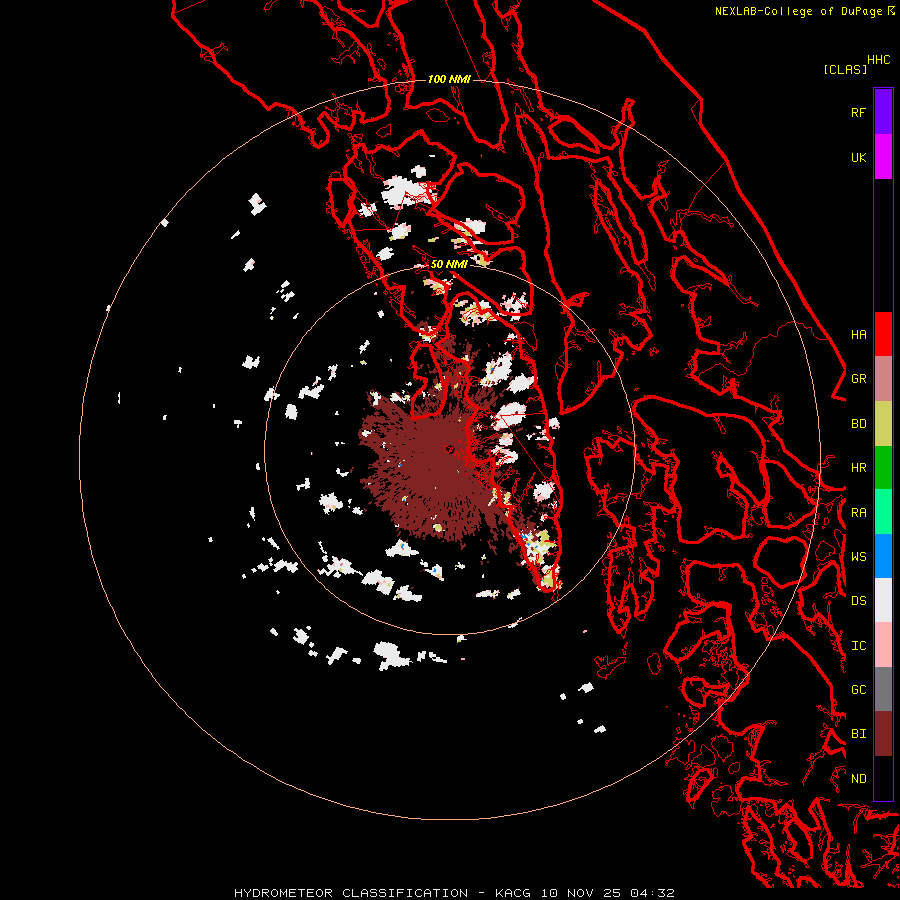900x900 pixels.
Task: Click the ND legend label
Action: (858, 779)
